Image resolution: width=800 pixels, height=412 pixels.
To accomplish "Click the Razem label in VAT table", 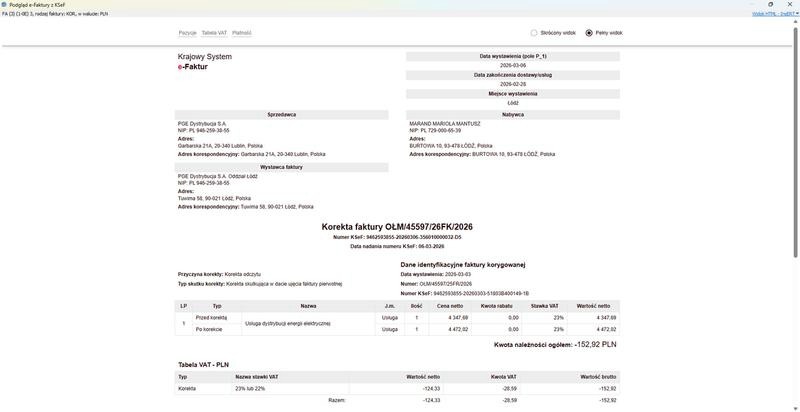I will pos(337,400).
